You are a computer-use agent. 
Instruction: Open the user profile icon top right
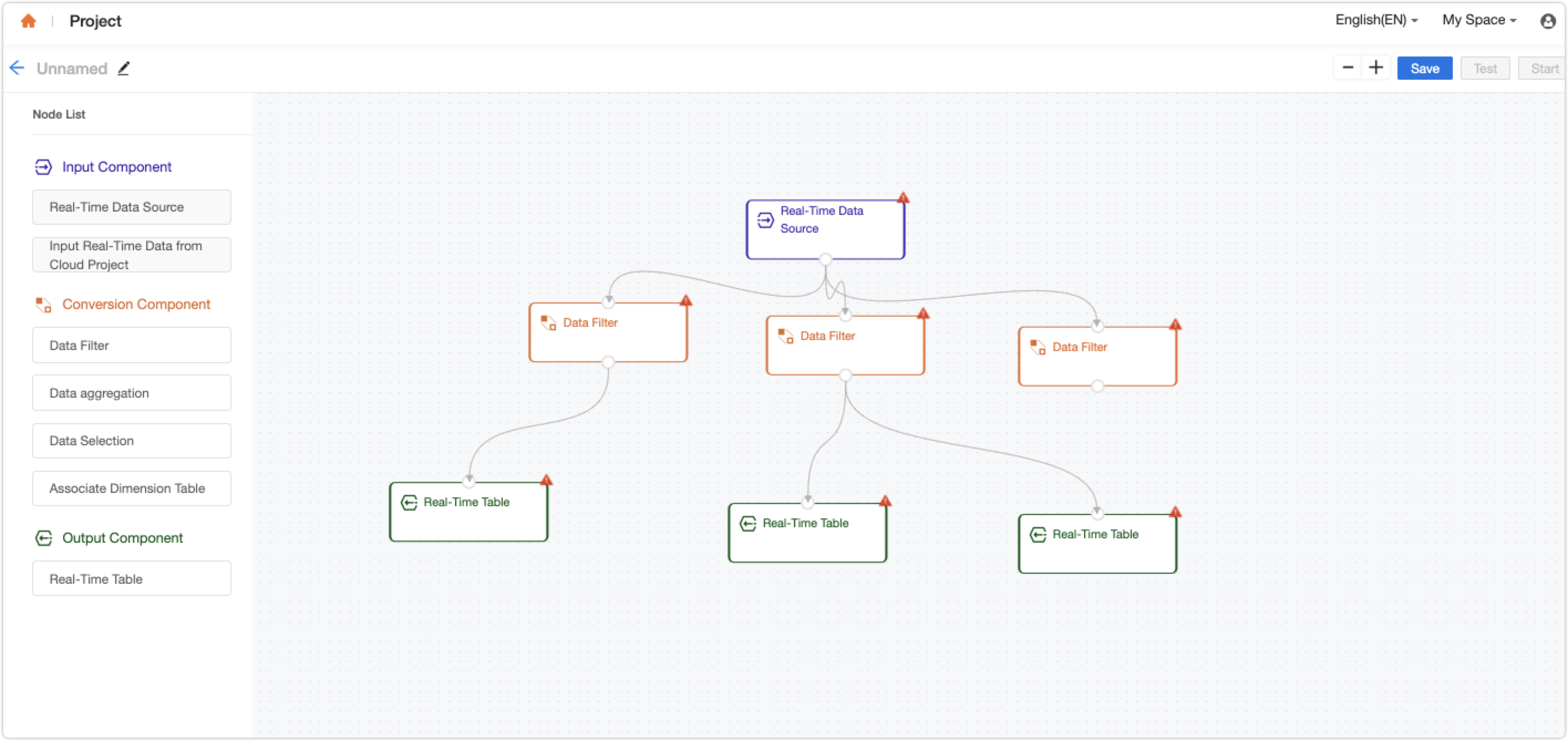click(1548, 20)
